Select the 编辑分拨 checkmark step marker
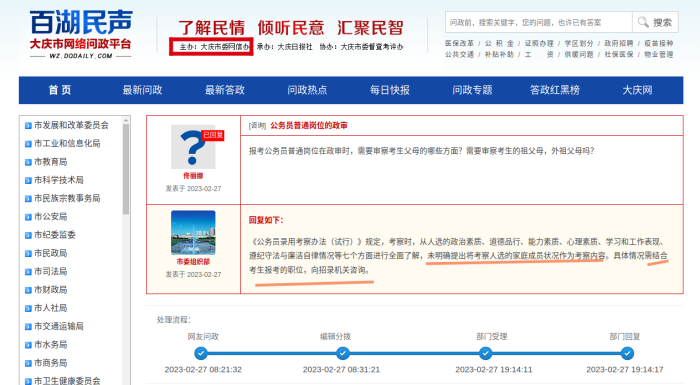Viewport: 700px width, 385px height. coord(343,354)
